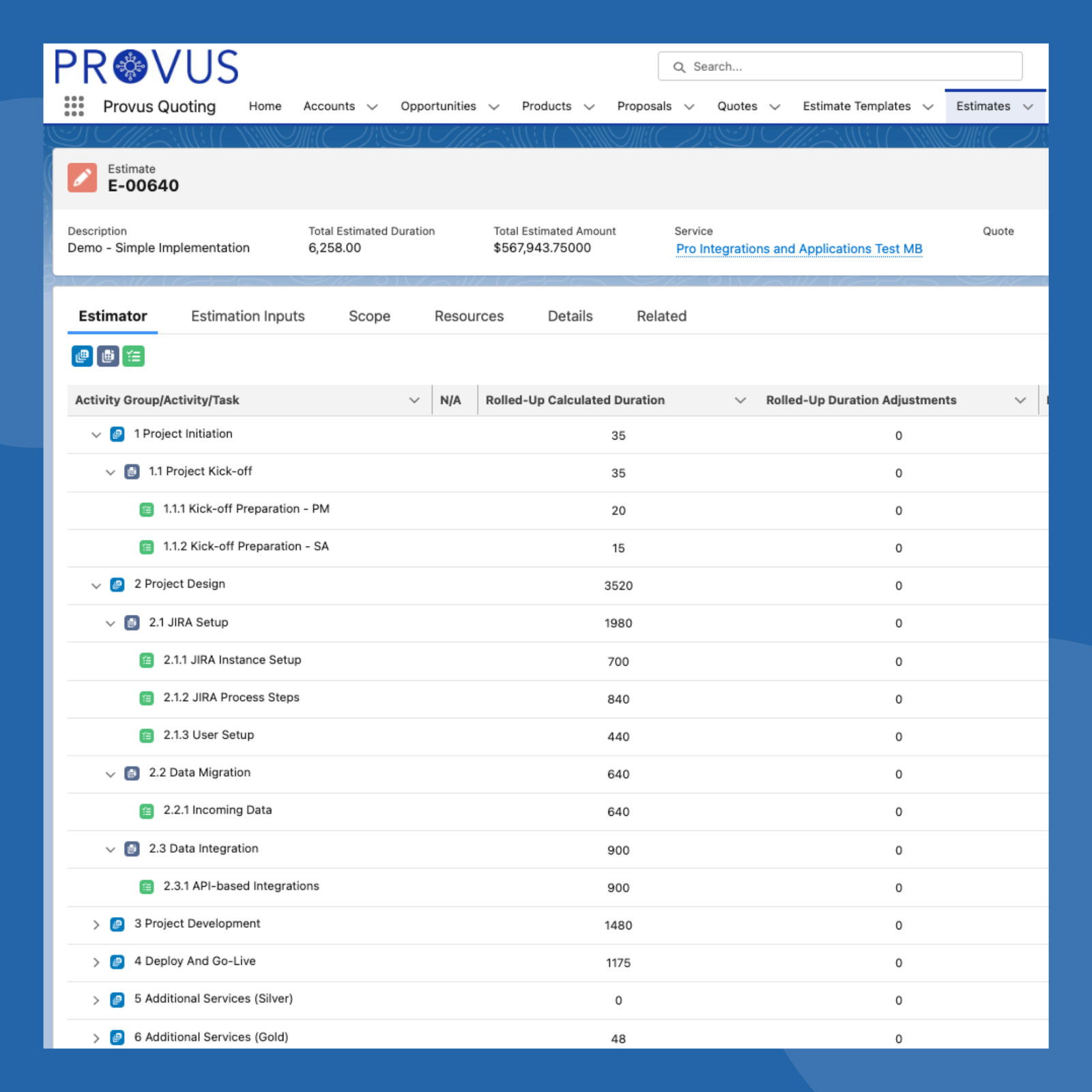The image size is (1092, 1092).
Task: Click the 3520 duration for Project Design
Action: pyautogui.click(x=618, y=586)
